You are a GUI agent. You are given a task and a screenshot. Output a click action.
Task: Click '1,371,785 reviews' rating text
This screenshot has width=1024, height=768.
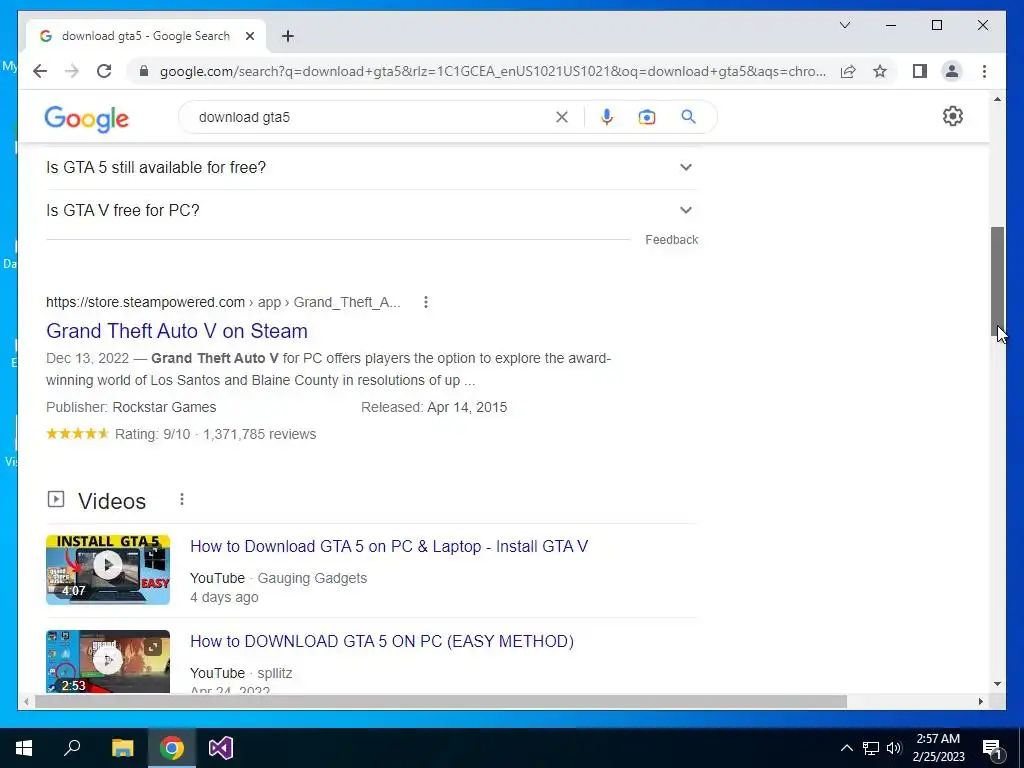(259, 434)
